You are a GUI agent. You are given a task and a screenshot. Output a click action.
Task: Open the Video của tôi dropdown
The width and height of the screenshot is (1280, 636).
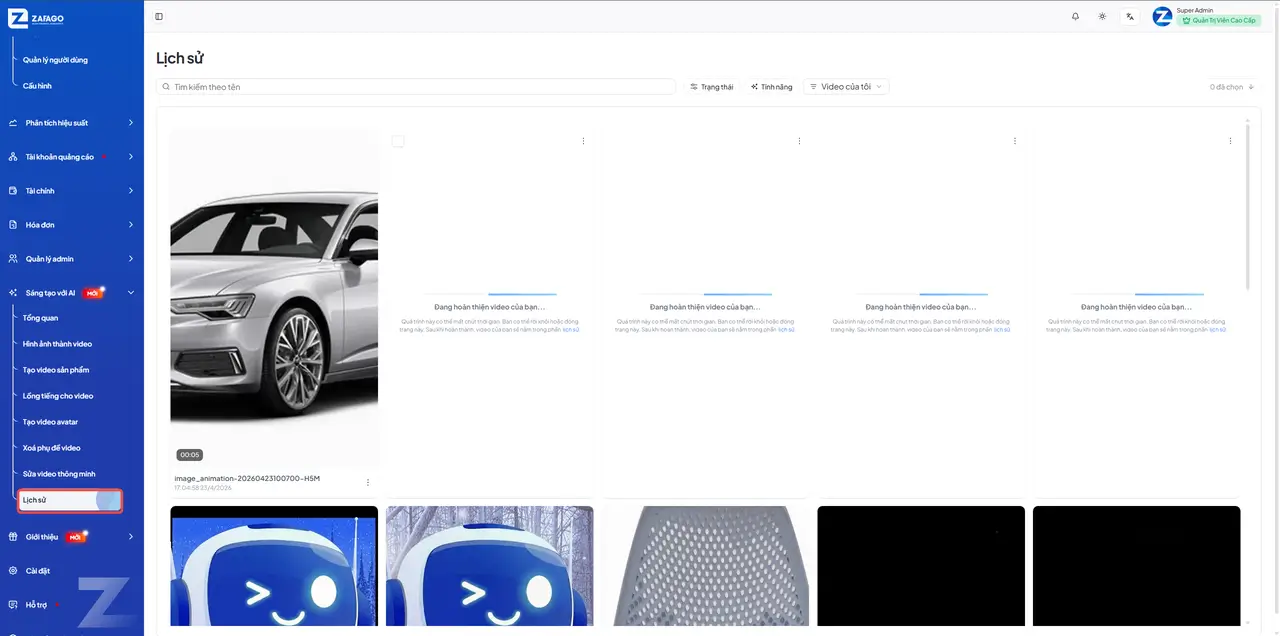846,87
